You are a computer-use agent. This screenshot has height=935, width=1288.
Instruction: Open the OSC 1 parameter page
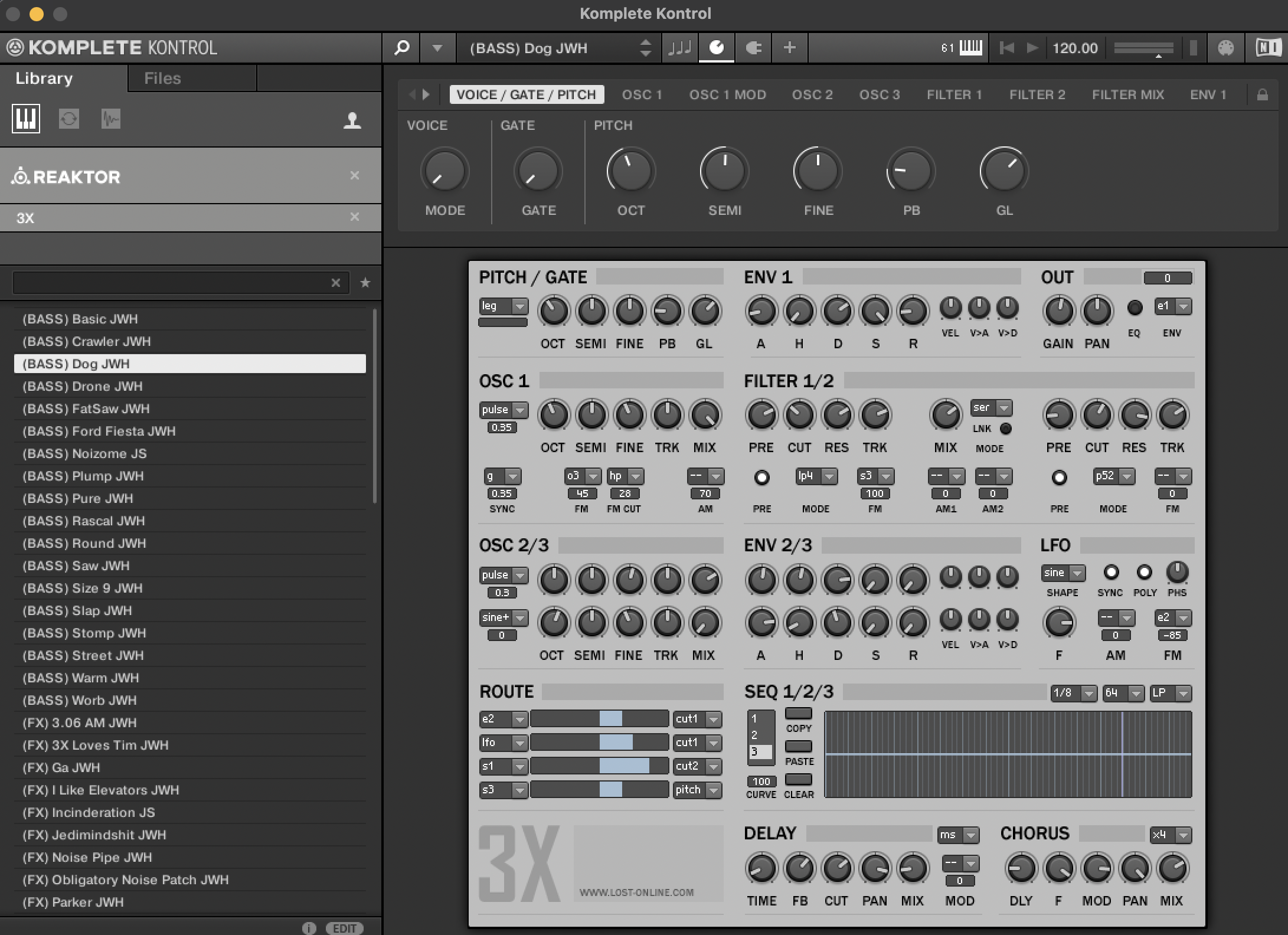tap(642, 94)
